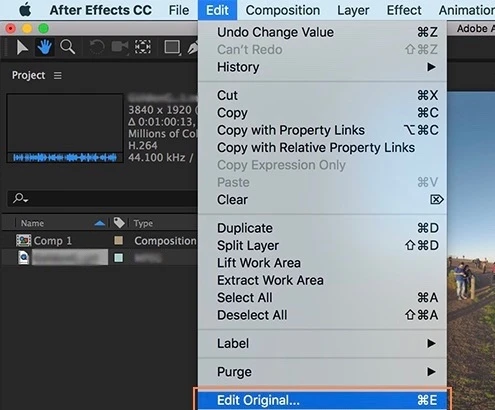This screenshot has width=495, height=410.
Task: Select the Selection arrow tool
Action: pyautogui.click(x=22, y=47)
